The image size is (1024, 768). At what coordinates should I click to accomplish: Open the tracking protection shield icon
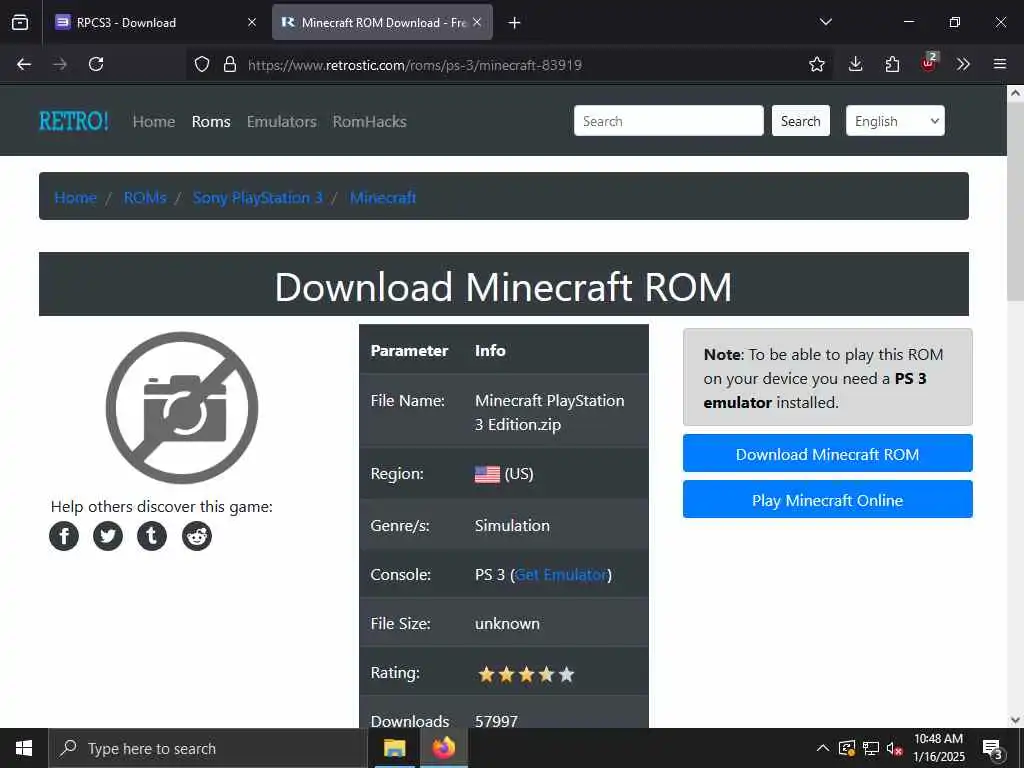[202, 64]
